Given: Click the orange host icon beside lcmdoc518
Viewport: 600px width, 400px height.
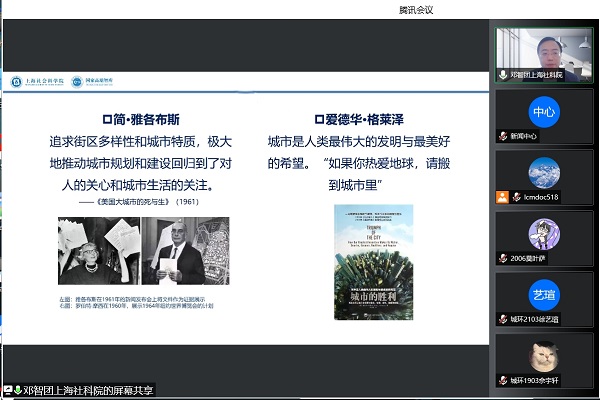Looking at the screenshot, I should (504, 198).
